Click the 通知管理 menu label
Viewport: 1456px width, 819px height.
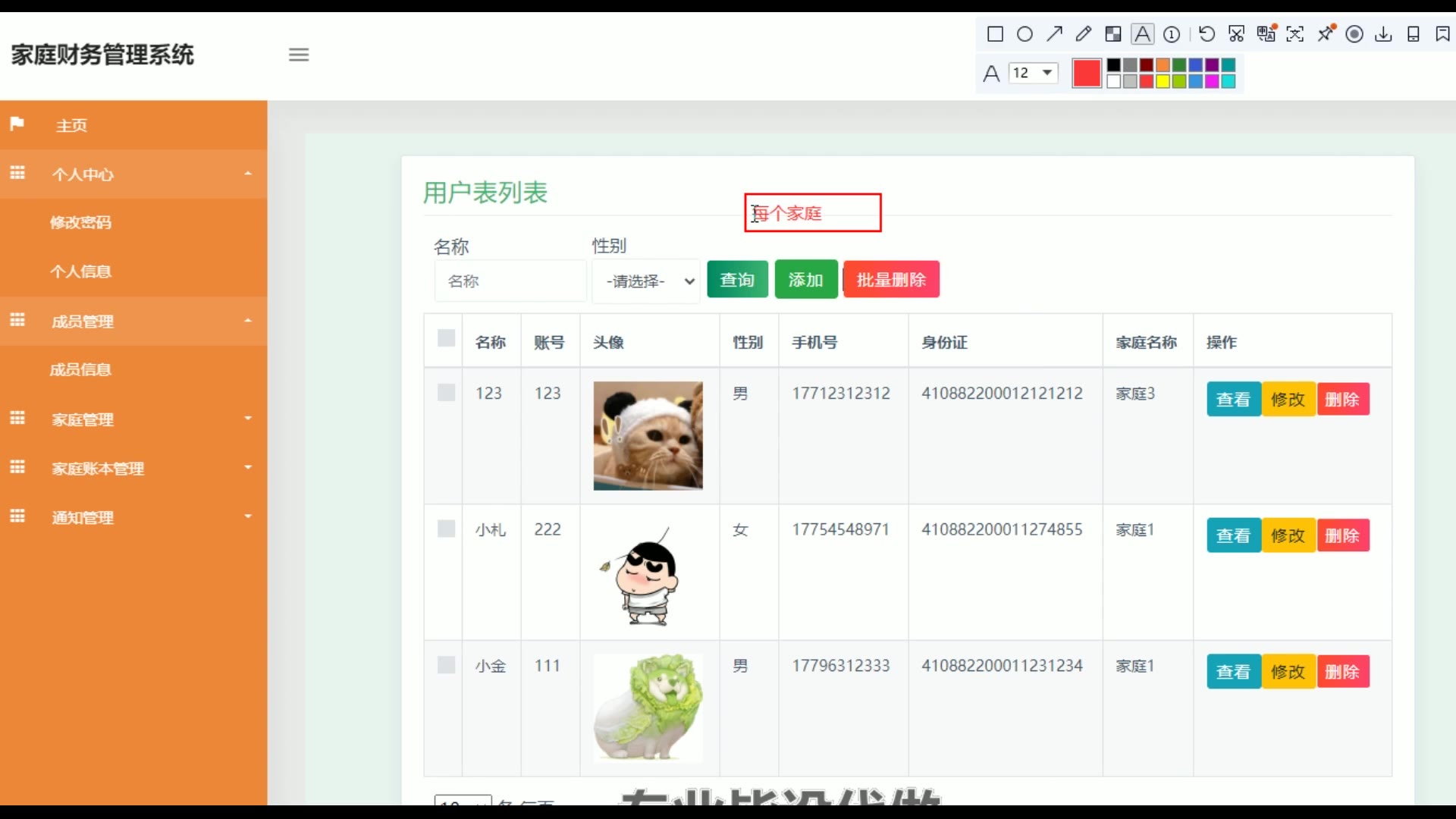(x=83, y=518)
